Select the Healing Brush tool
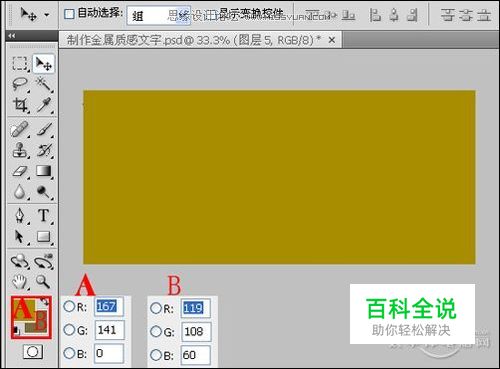Viewport: 500px width, 369px height. [20, 129]
